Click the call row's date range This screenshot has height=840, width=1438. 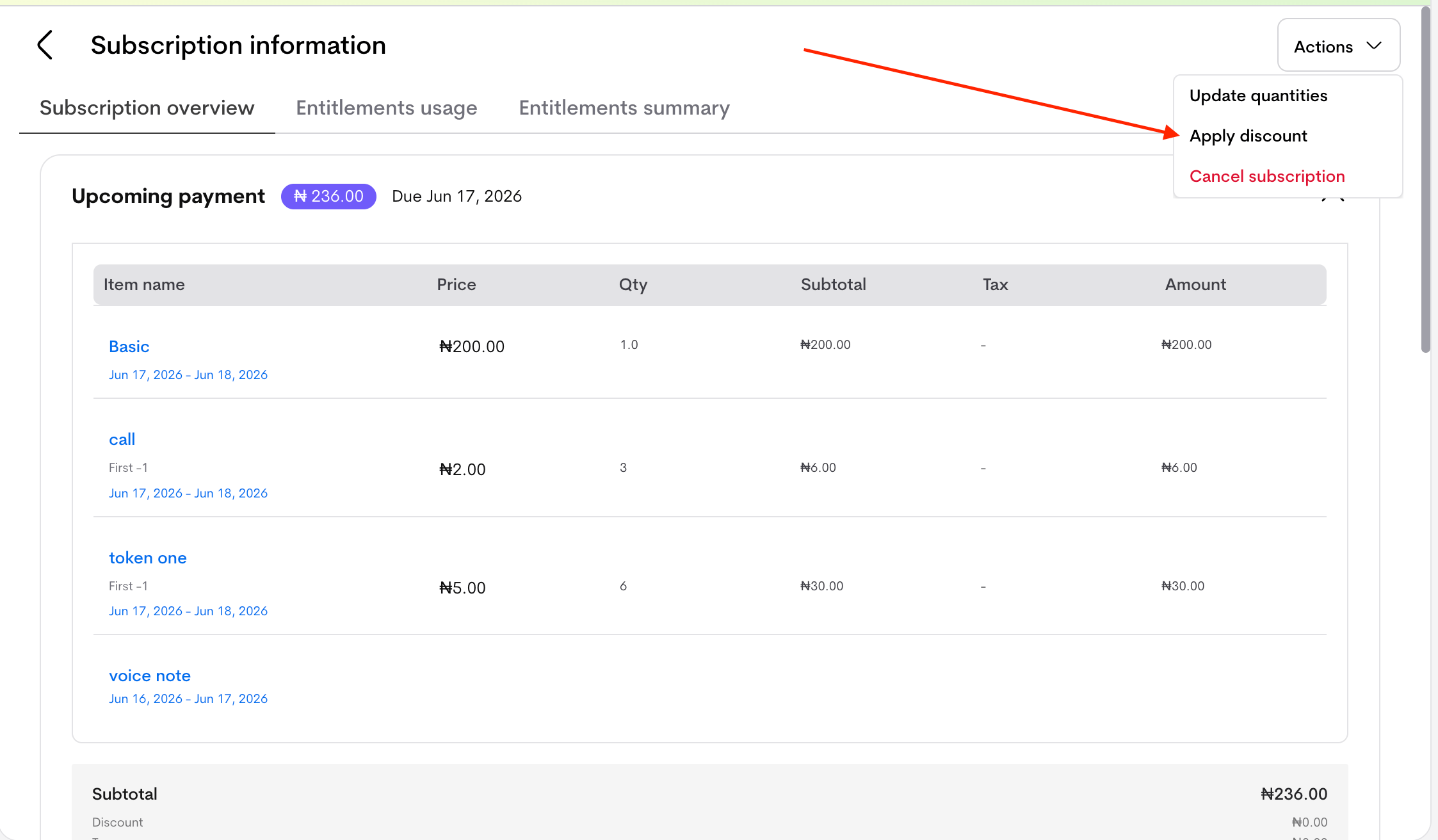click(x=188, y=493)
